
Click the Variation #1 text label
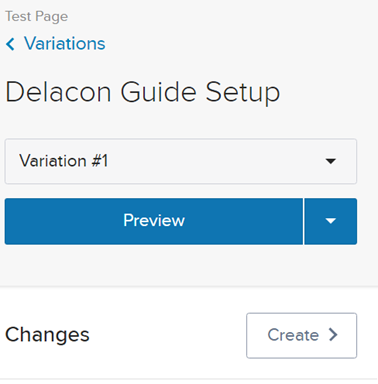point(64,161)
